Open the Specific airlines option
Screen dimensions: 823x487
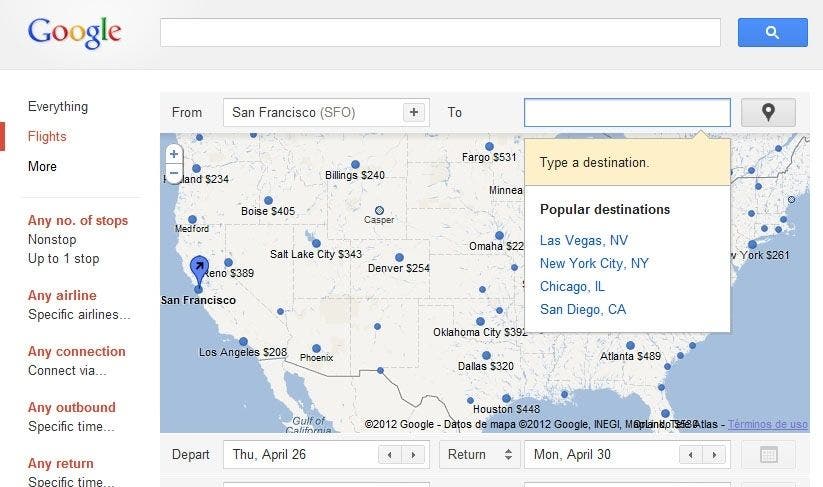[x=79, y=314]
